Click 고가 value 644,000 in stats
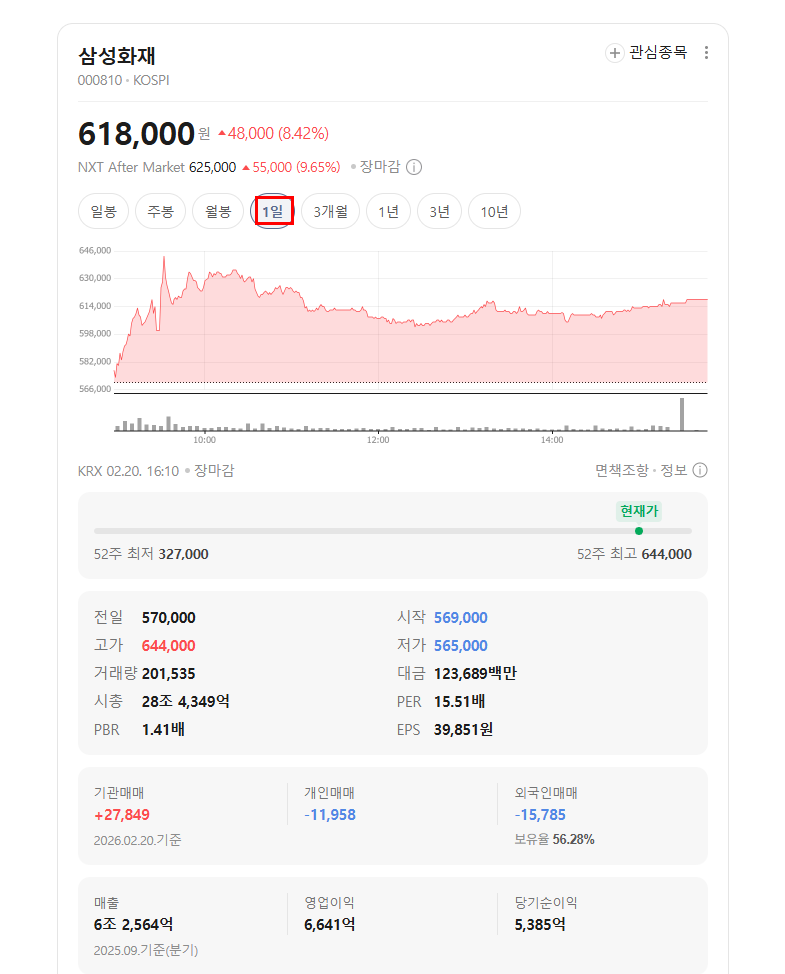 [168, 645]
